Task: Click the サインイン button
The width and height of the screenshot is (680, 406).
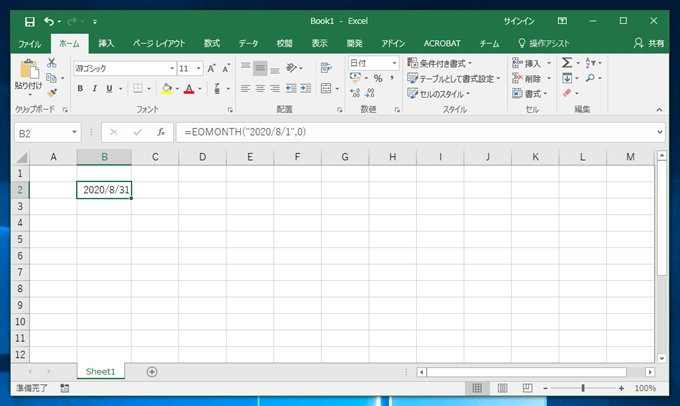Action: 519,21
